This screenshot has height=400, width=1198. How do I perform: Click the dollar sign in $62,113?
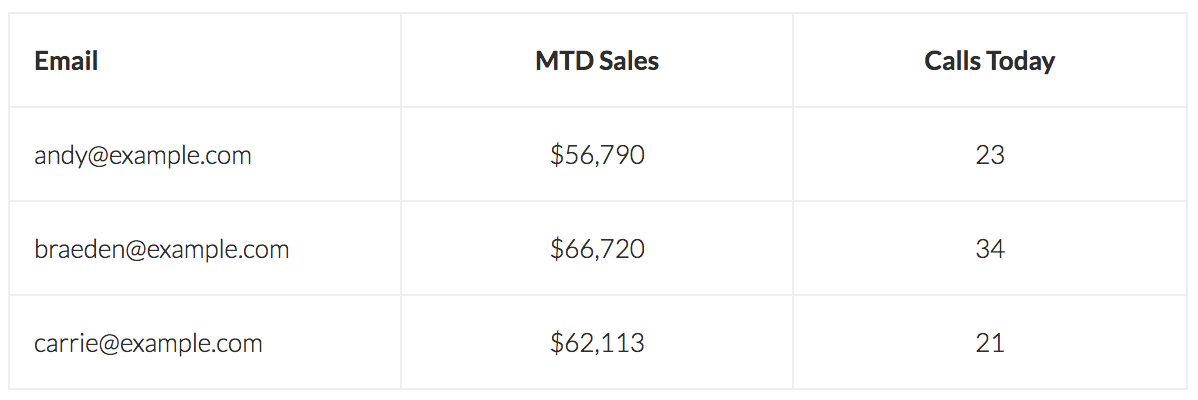click(557, 343)
